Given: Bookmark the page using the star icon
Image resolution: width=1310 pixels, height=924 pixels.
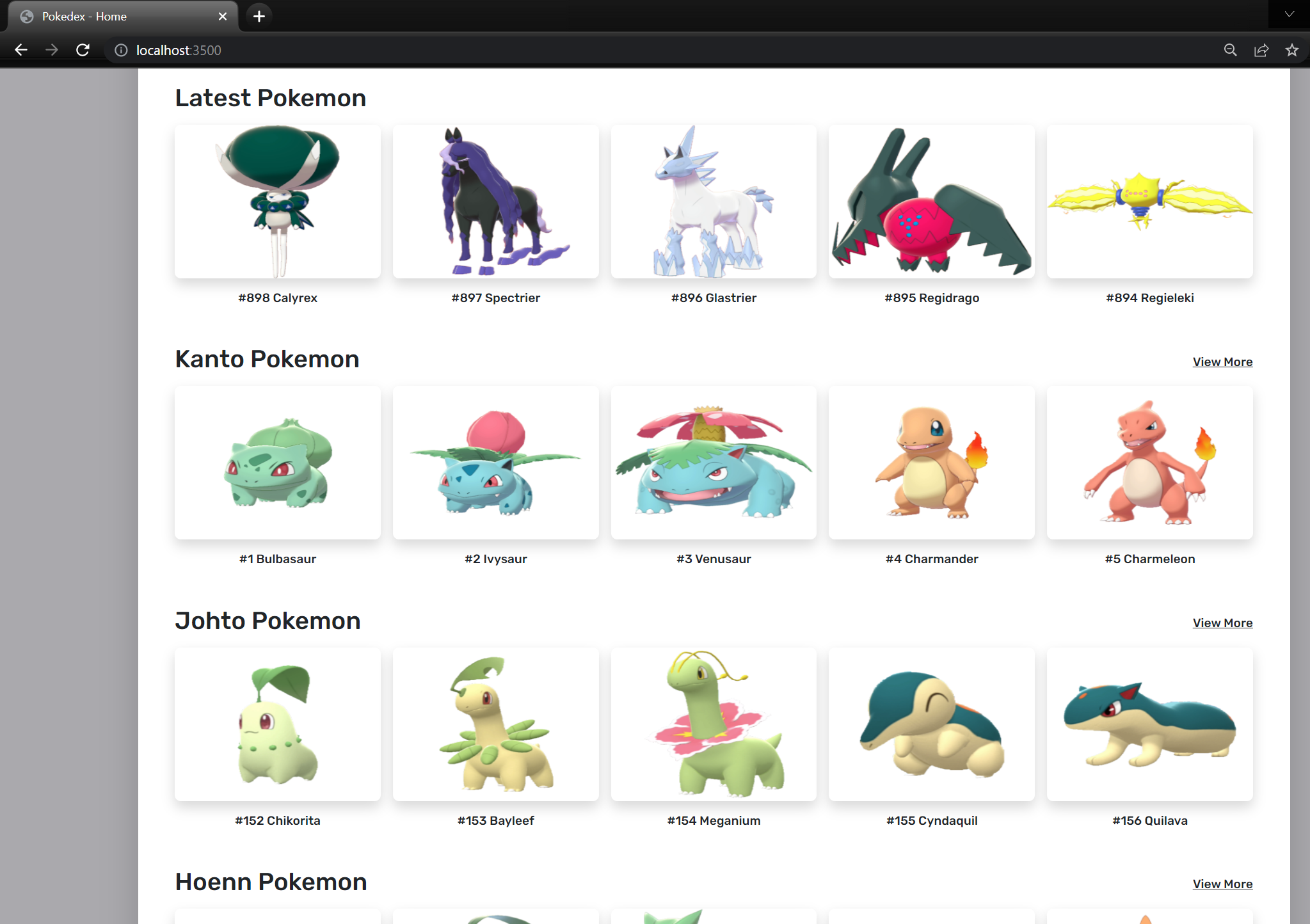Looking at the screenshot, I should coord(1292,50).
